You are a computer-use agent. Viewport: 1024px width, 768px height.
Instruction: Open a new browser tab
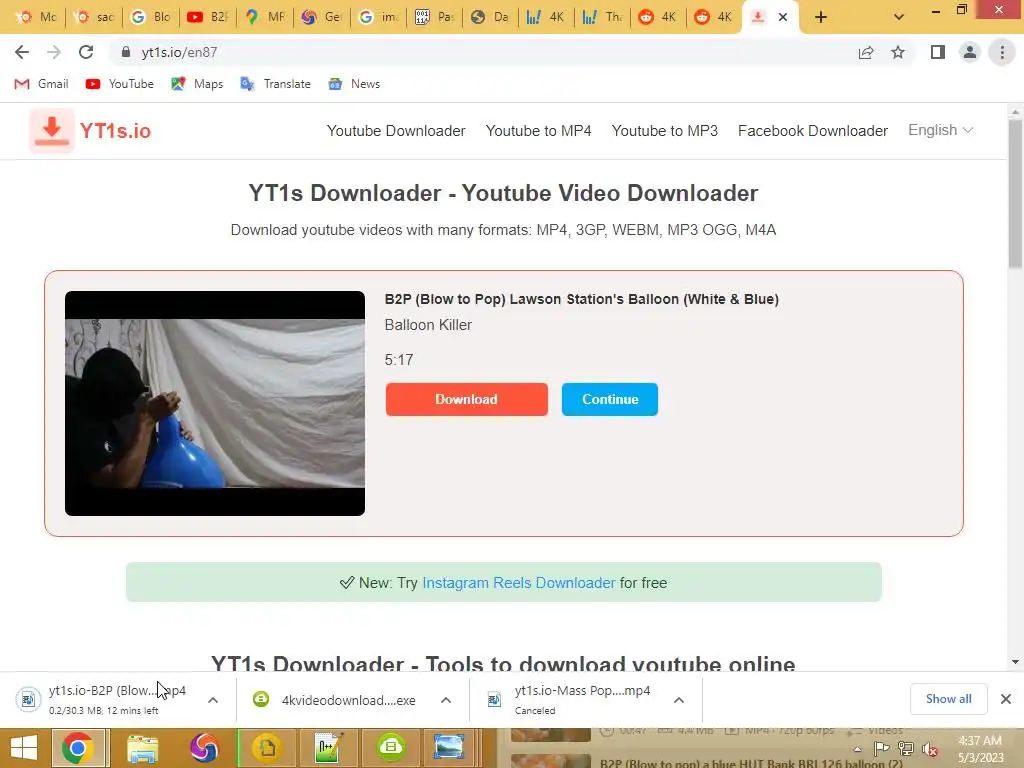pyautogui.click(x=821, y=17)
